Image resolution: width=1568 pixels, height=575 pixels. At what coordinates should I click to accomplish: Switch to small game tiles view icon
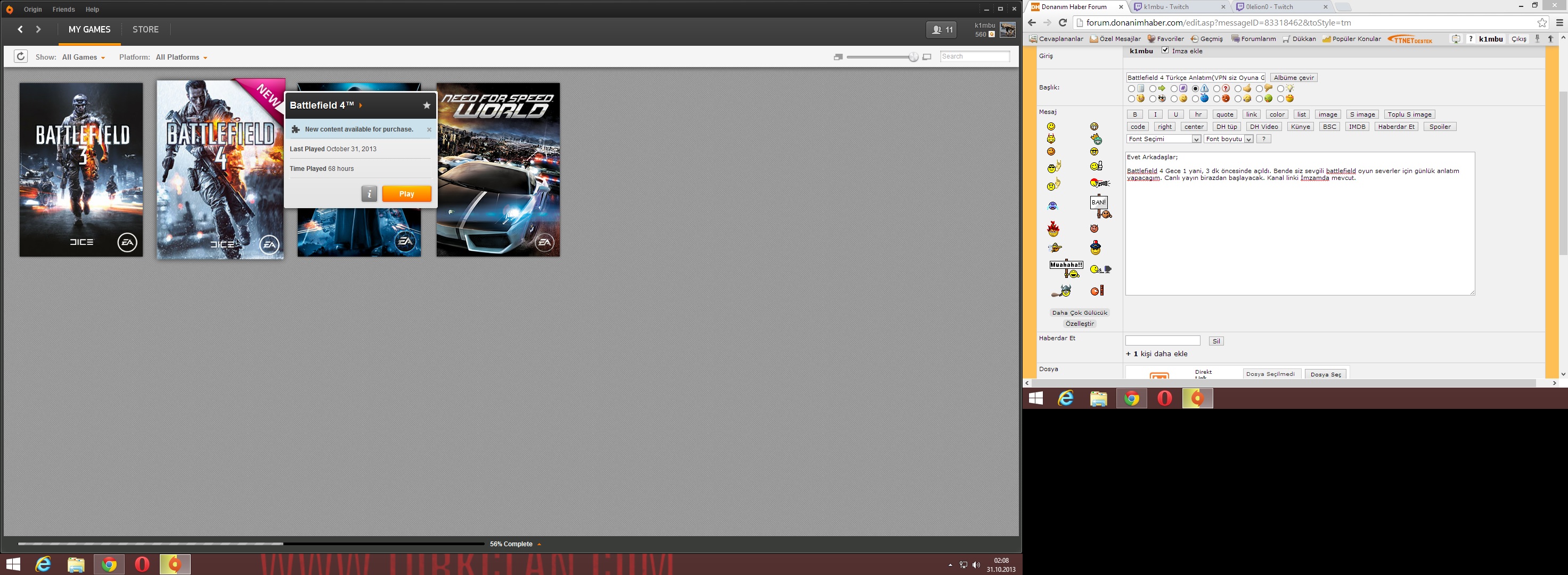pos(838,57)
